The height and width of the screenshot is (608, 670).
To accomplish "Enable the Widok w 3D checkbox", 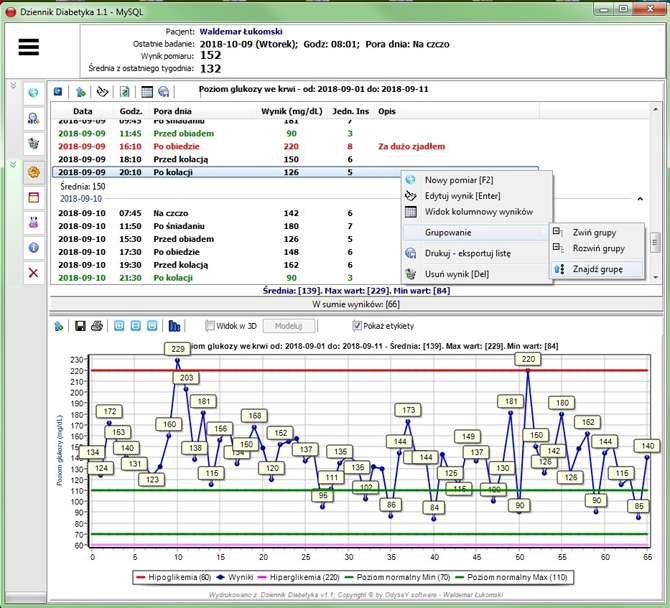I will click(x=209, y=326).
